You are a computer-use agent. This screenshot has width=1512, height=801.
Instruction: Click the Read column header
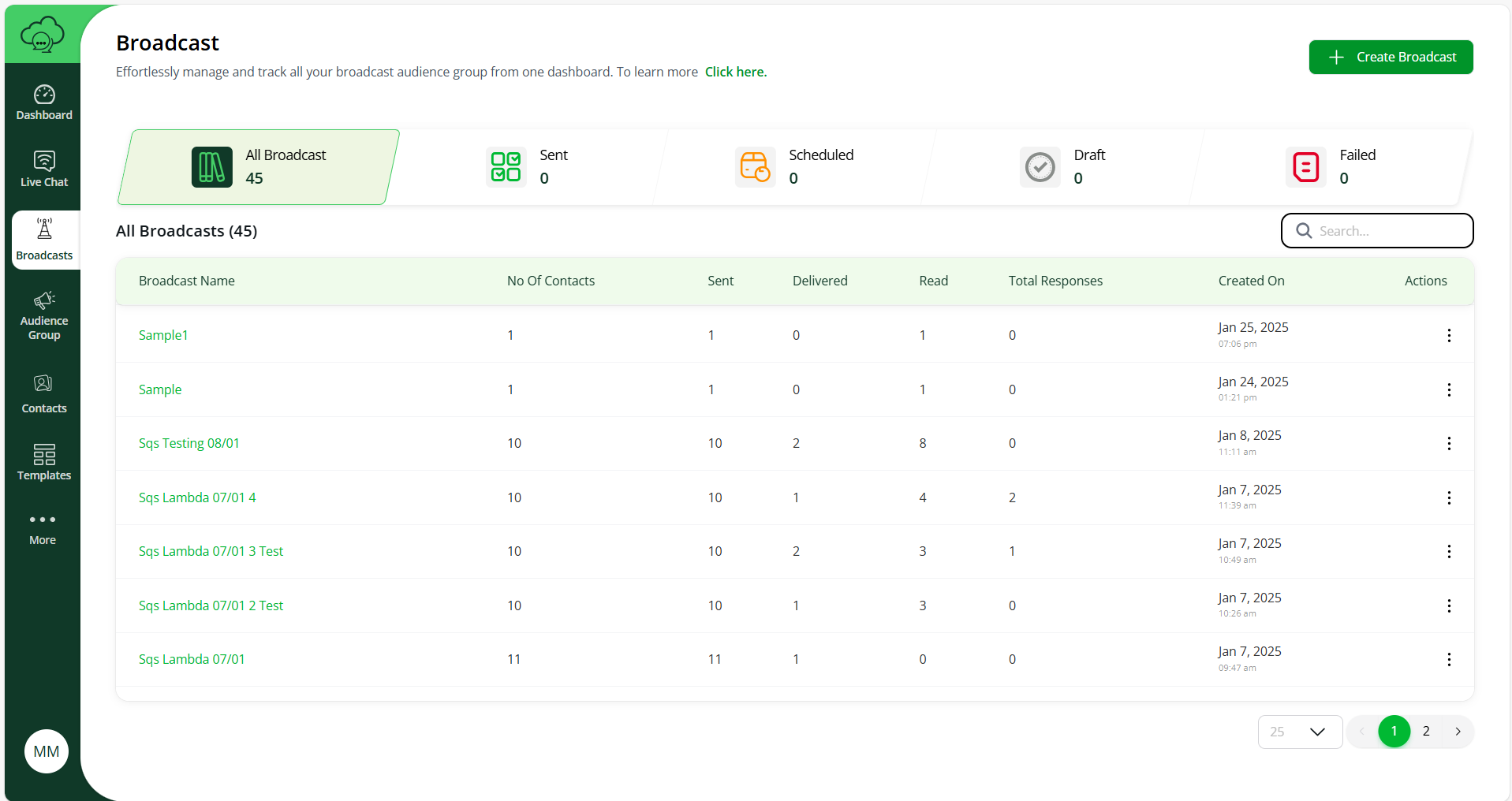coord(934,281)
